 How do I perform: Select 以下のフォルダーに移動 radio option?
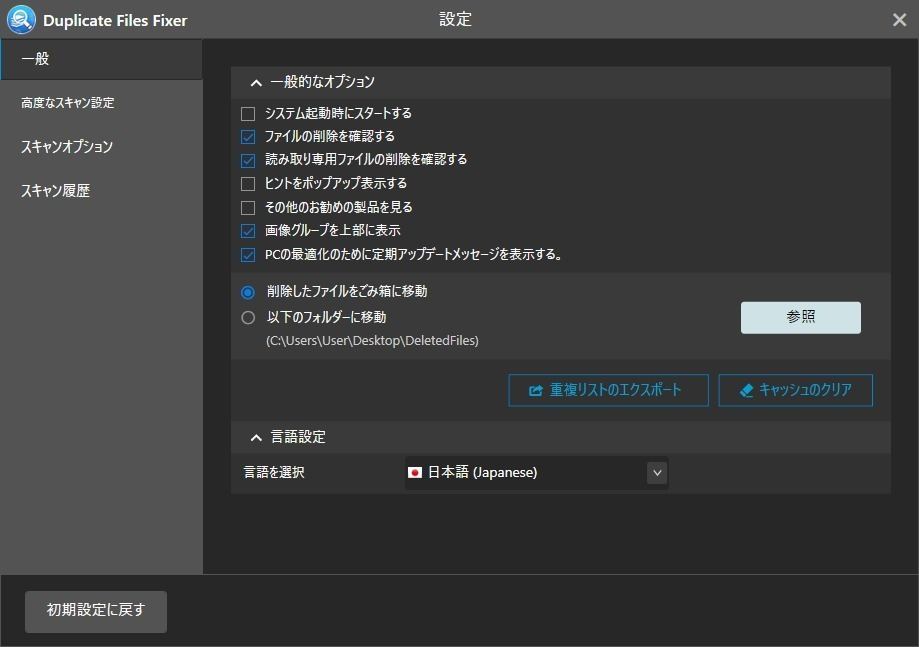click(x=248, y=318)
